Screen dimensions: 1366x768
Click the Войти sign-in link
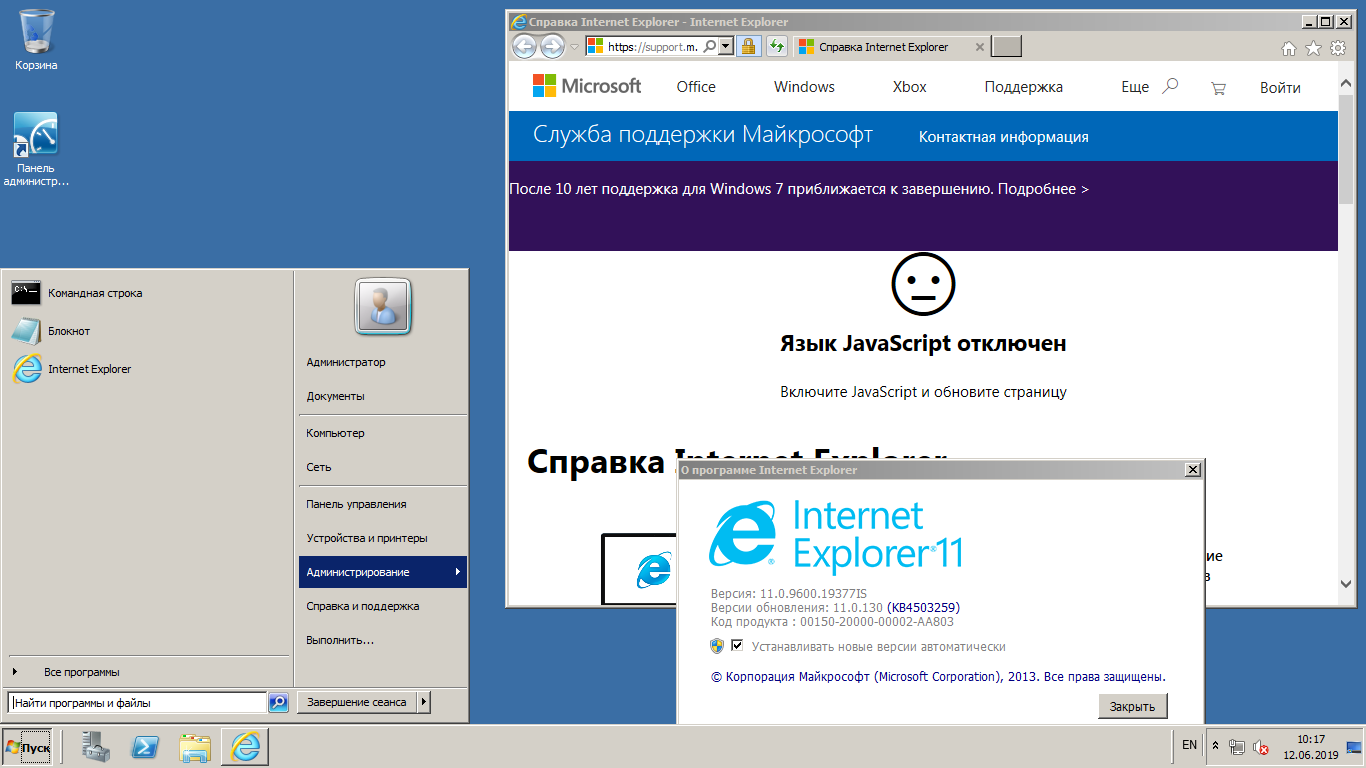click(1280, 88)
